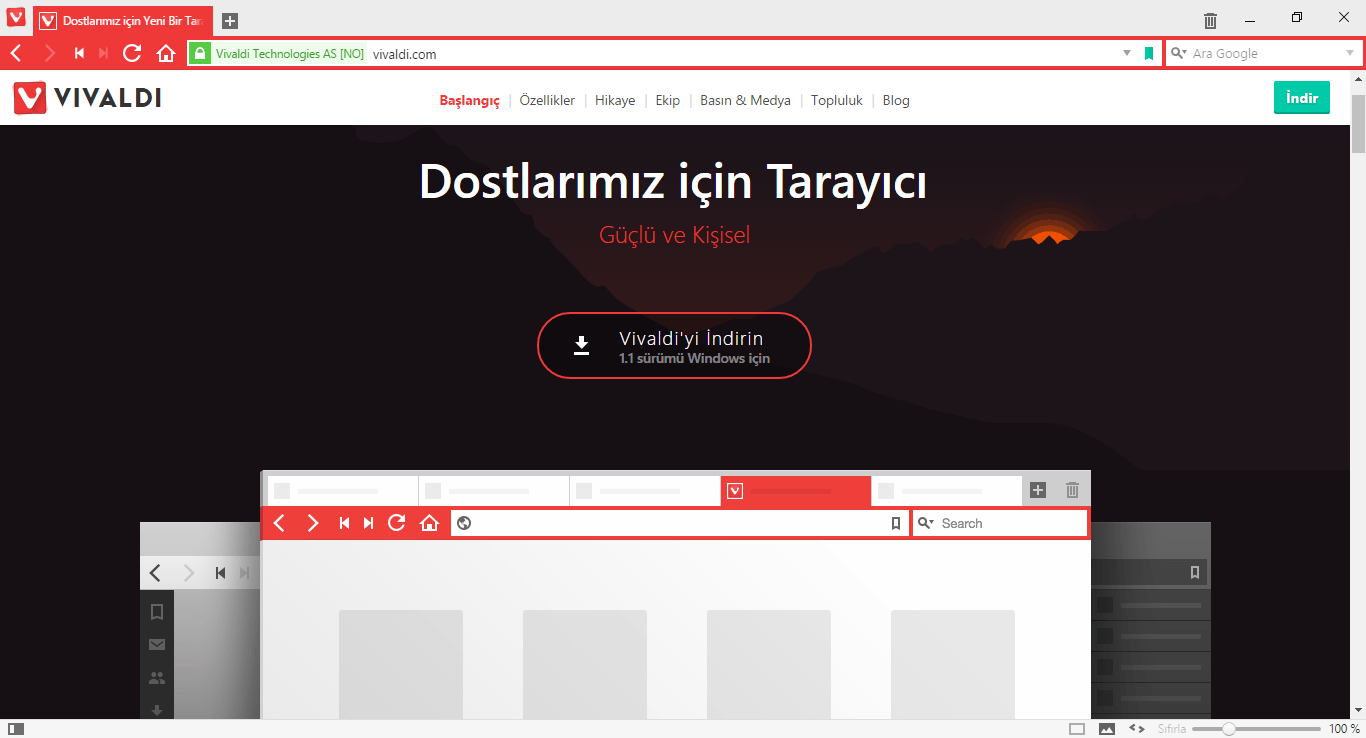Screen dimensions: 1366x738
Task: Open the Vivaldi home page with the home icon
Action: click(x=166, y=53)
